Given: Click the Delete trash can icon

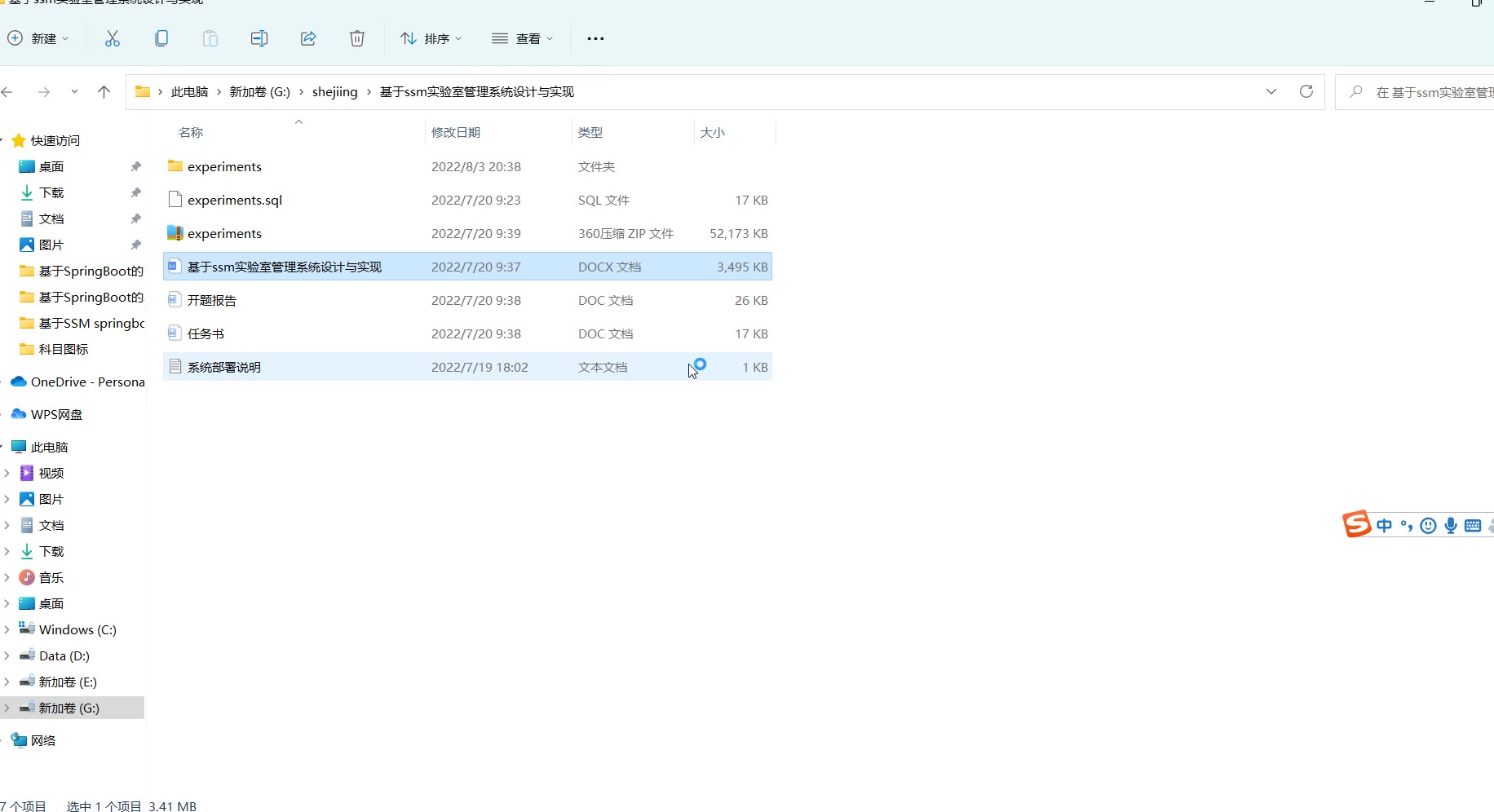Looking at the screenshot, I should click(357, 38).
